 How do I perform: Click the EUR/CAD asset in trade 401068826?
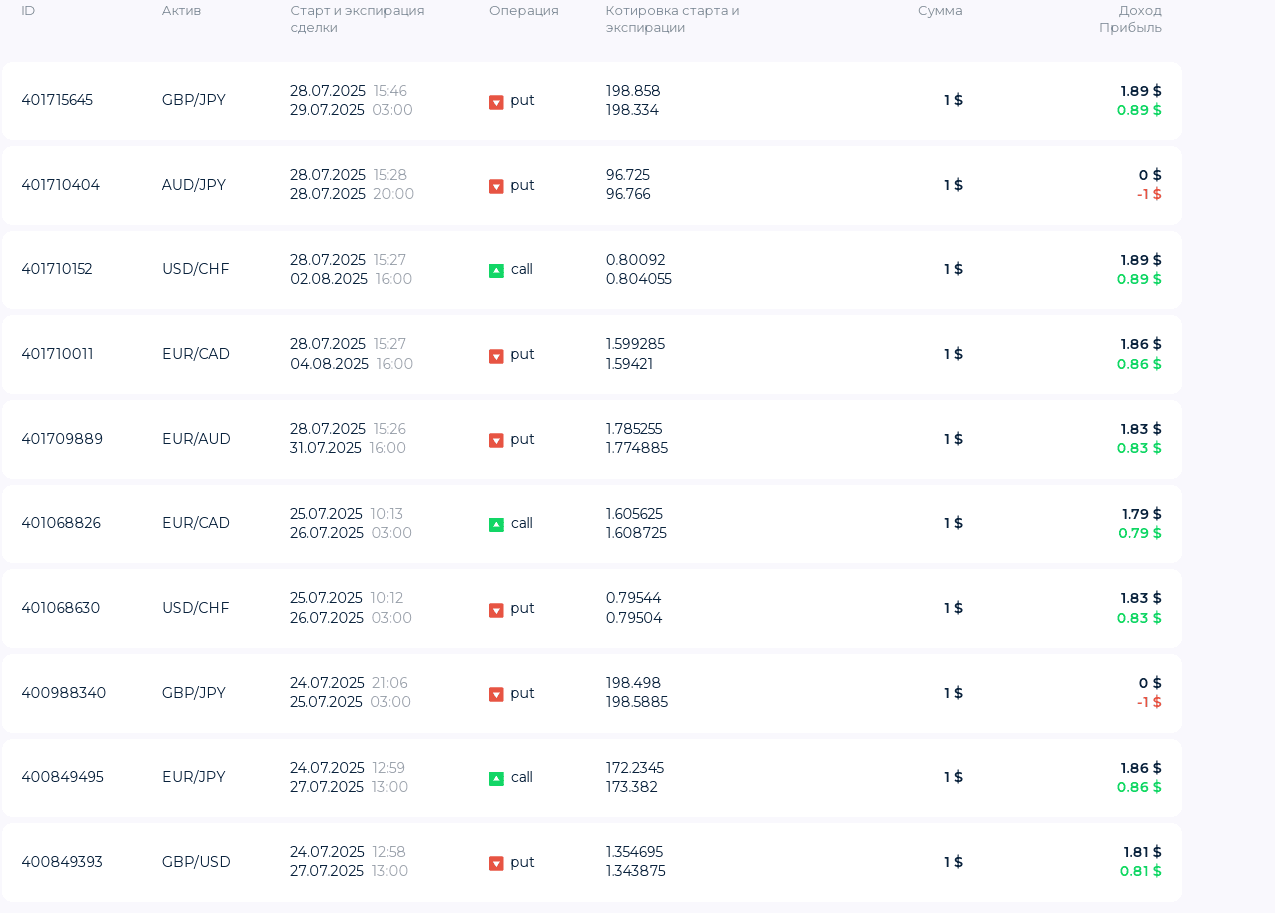(x=196, y=523)
